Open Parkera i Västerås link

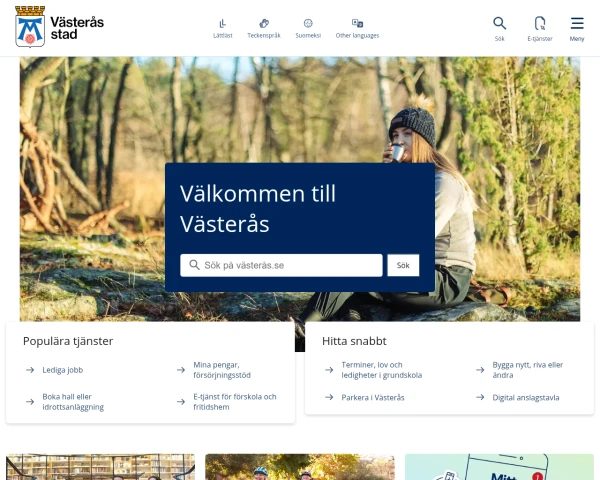point(373,397)
